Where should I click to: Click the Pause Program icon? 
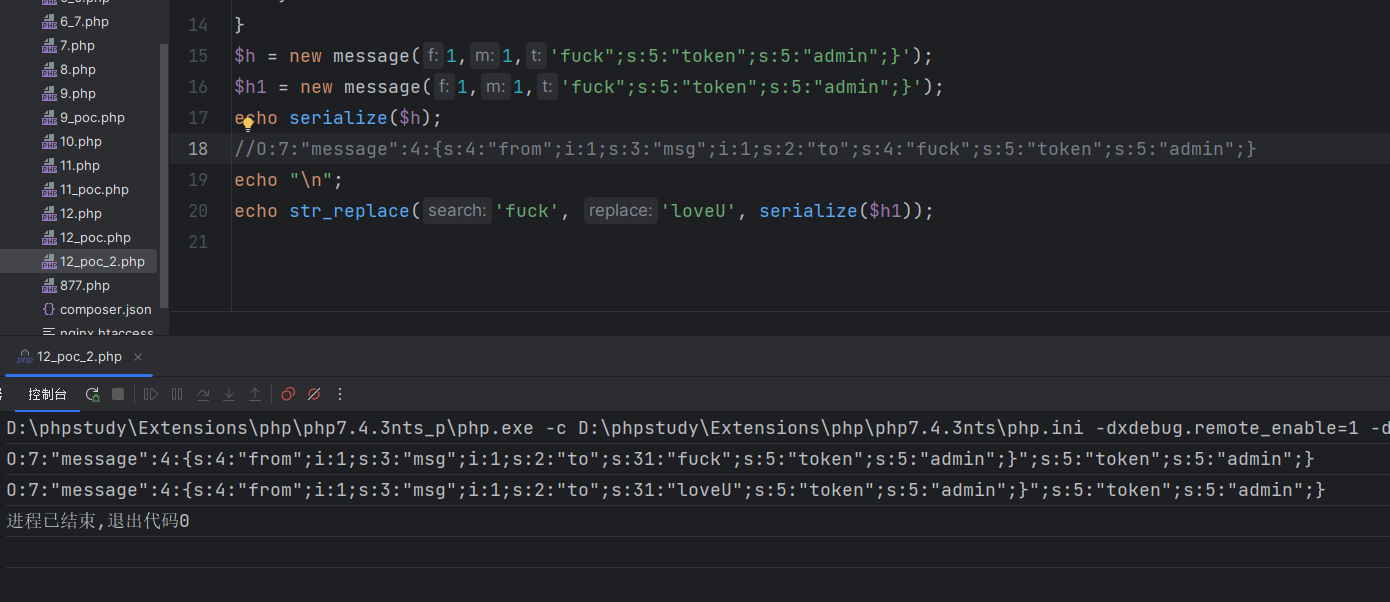pyautogui.click(x=177, y=394)
